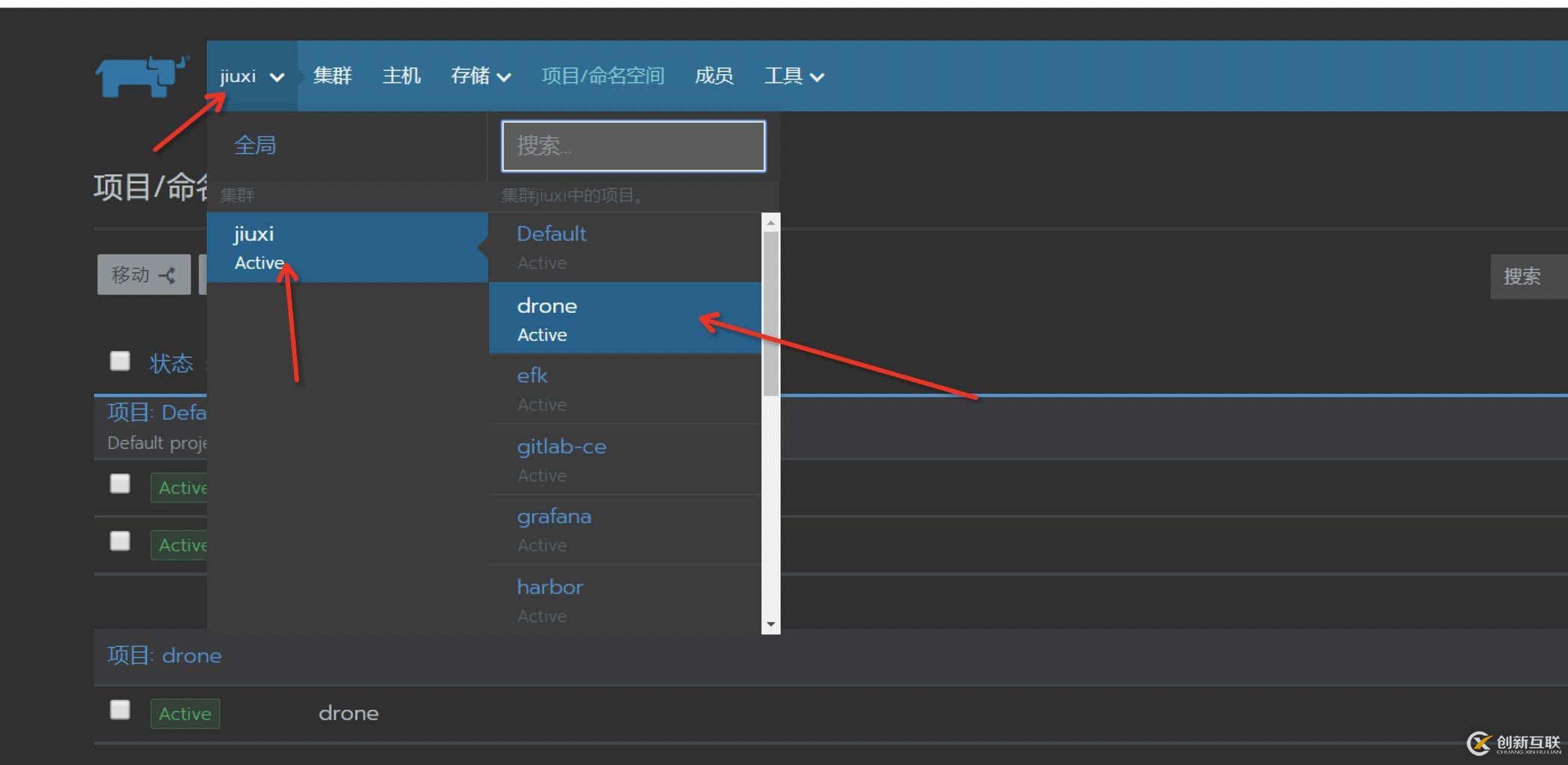Click the move icon on the 移动 button

168,274
